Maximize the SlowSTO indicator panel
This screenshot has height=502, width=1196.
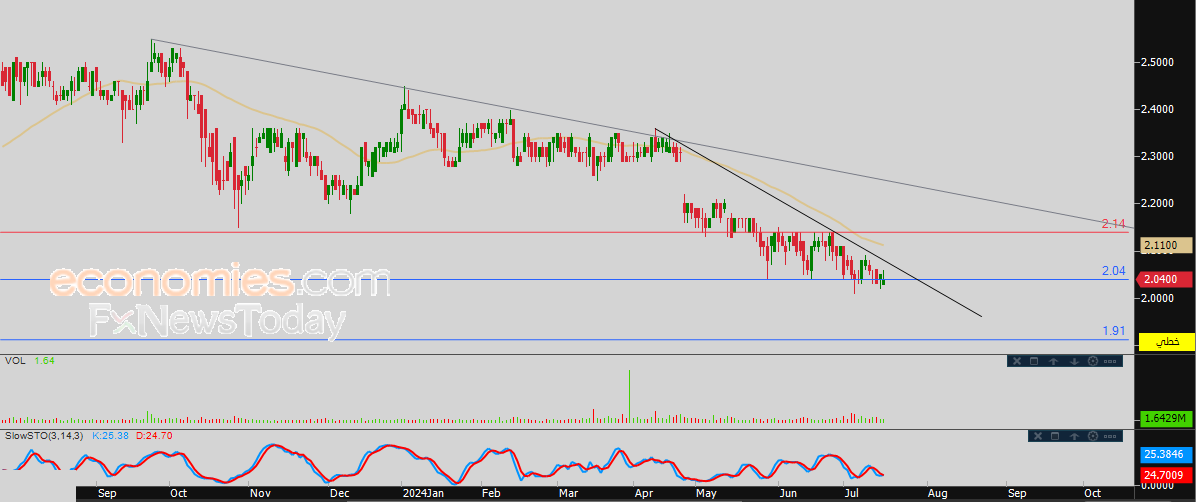[x=1055, y=436]
